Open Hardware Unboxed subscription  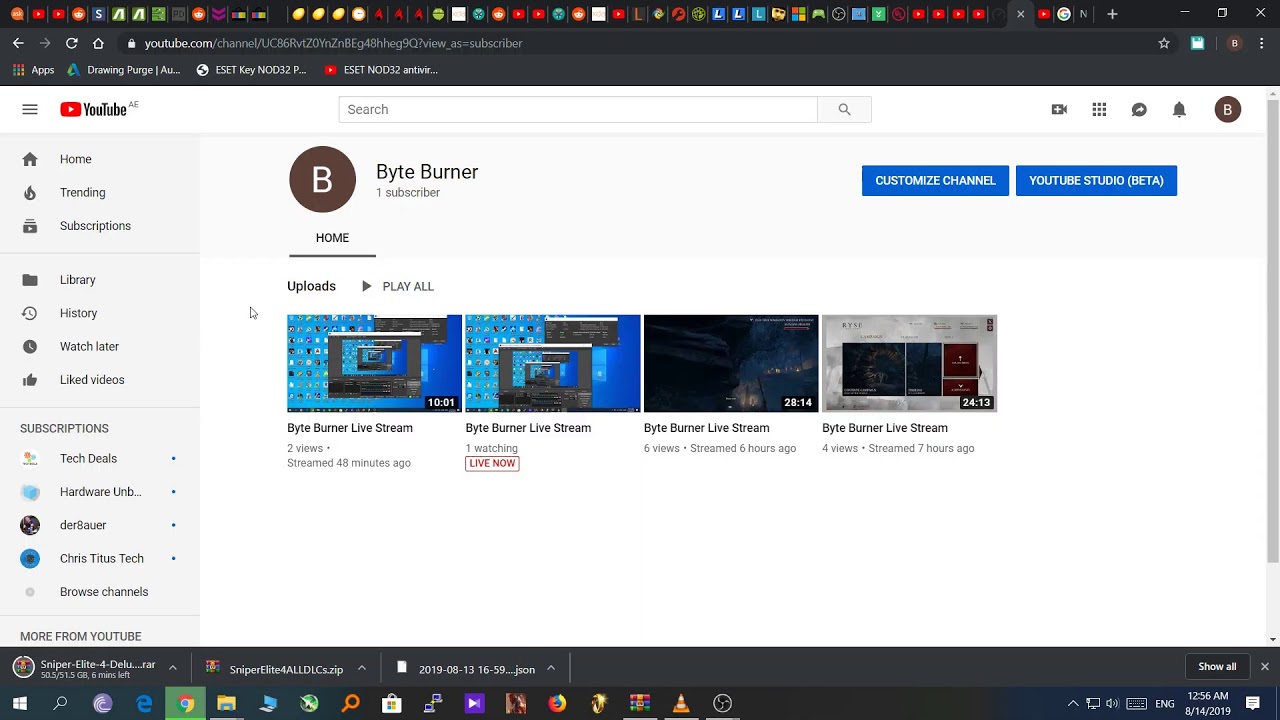click(x=100, y=492)
